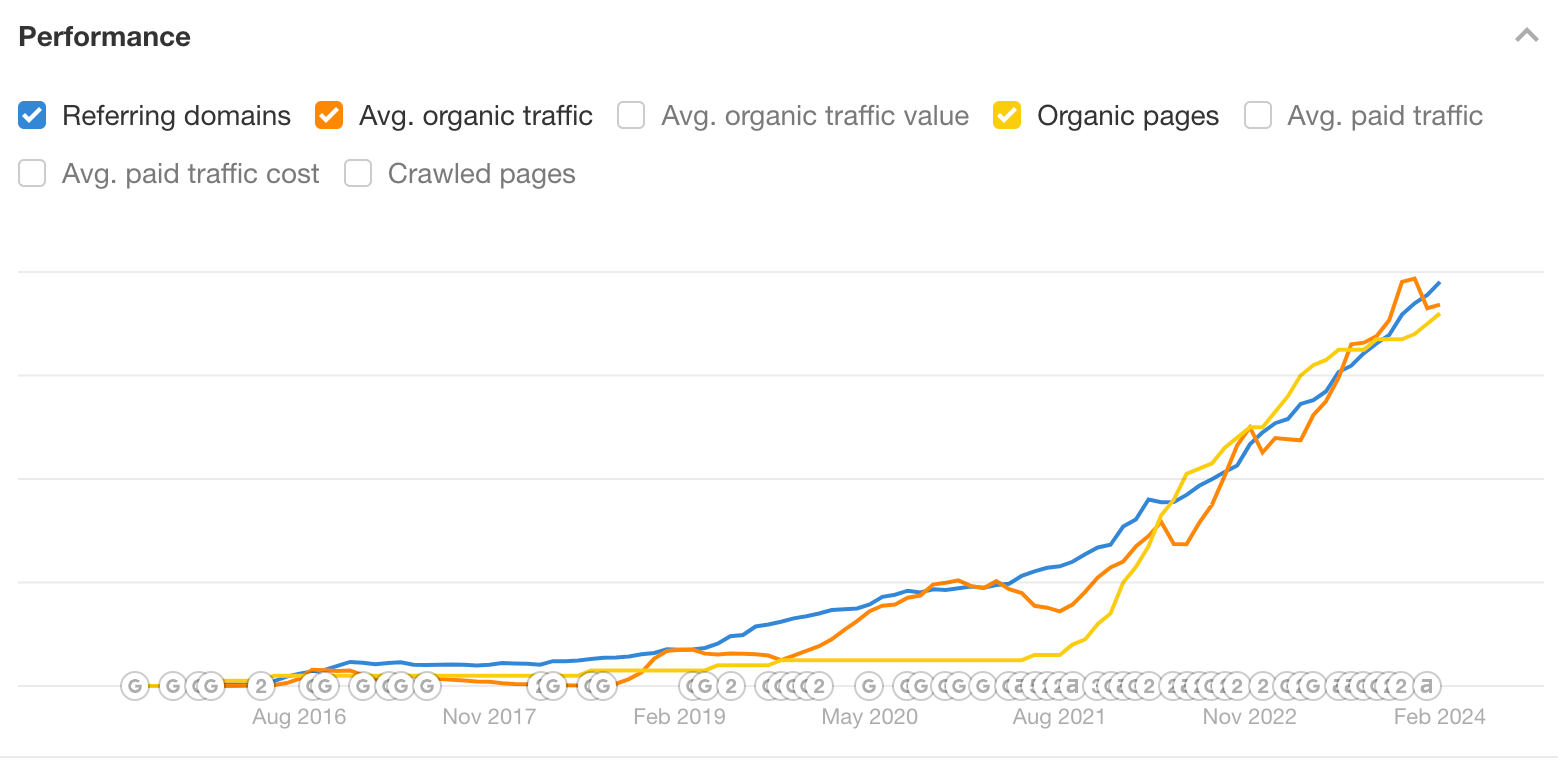1558x770 pixels.
Task: Click the orange checked Avg. organic traffic swatch
Action: pyautogui.click(x=329, y=115)
